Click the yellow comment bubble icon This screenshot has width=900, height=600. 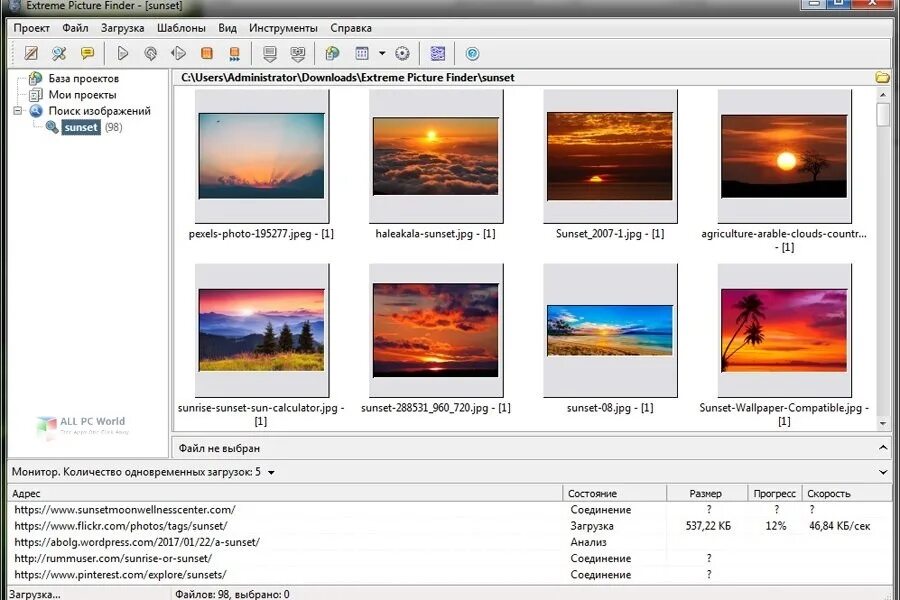click(x=87, y=53)
